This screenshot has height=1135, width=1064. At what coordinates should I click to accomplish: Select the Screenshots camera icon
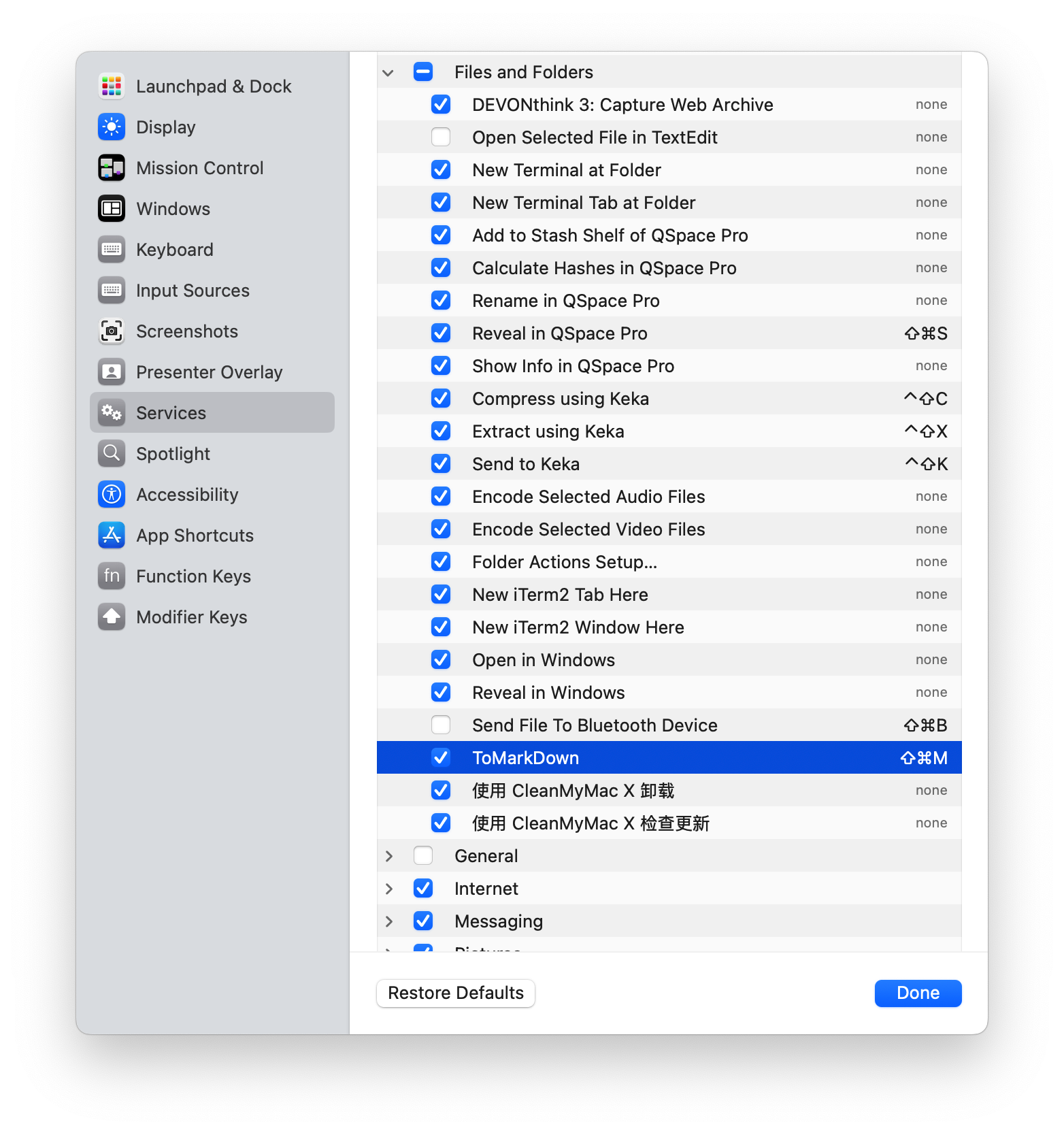112,331
